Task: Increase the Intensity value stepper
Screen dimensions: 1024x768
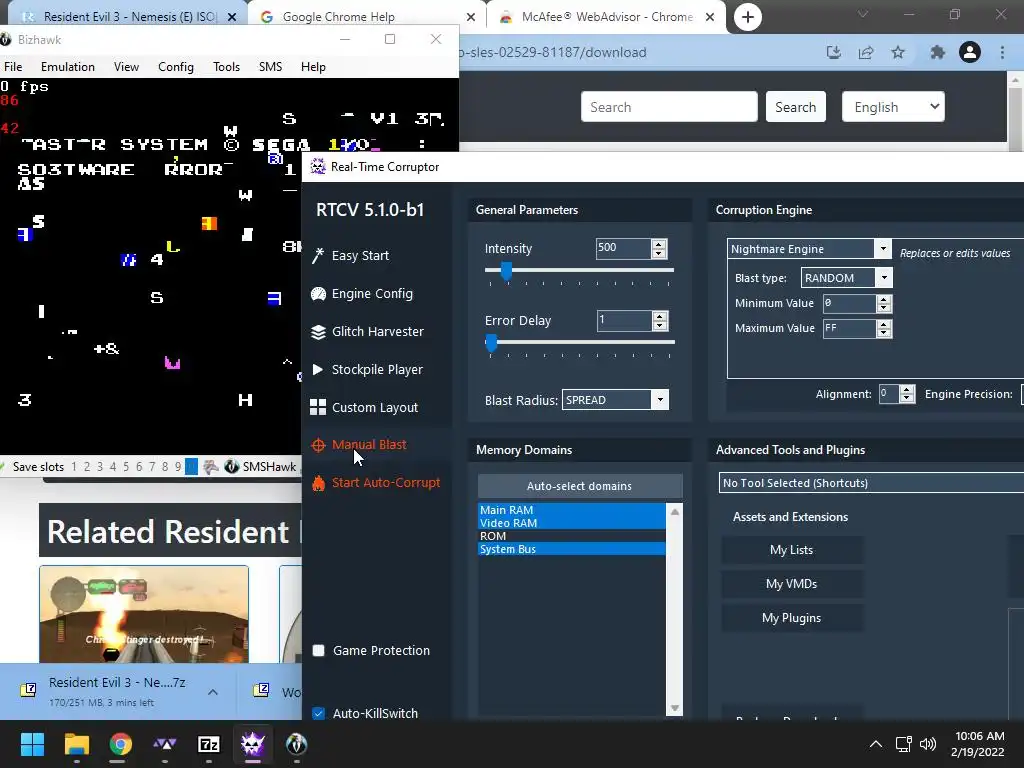Action: [659, 244]
